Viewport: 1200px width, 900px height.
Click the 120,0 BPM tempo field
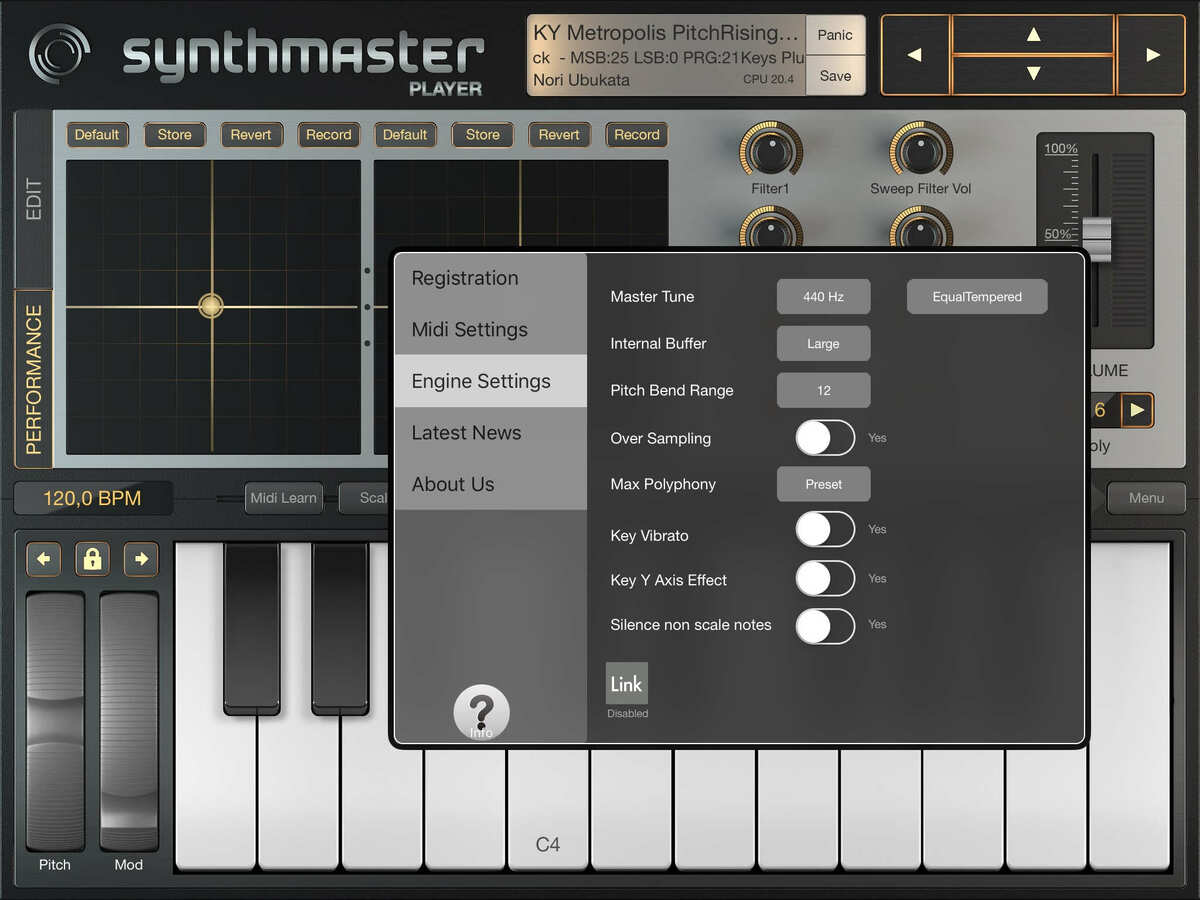[93, 498]
